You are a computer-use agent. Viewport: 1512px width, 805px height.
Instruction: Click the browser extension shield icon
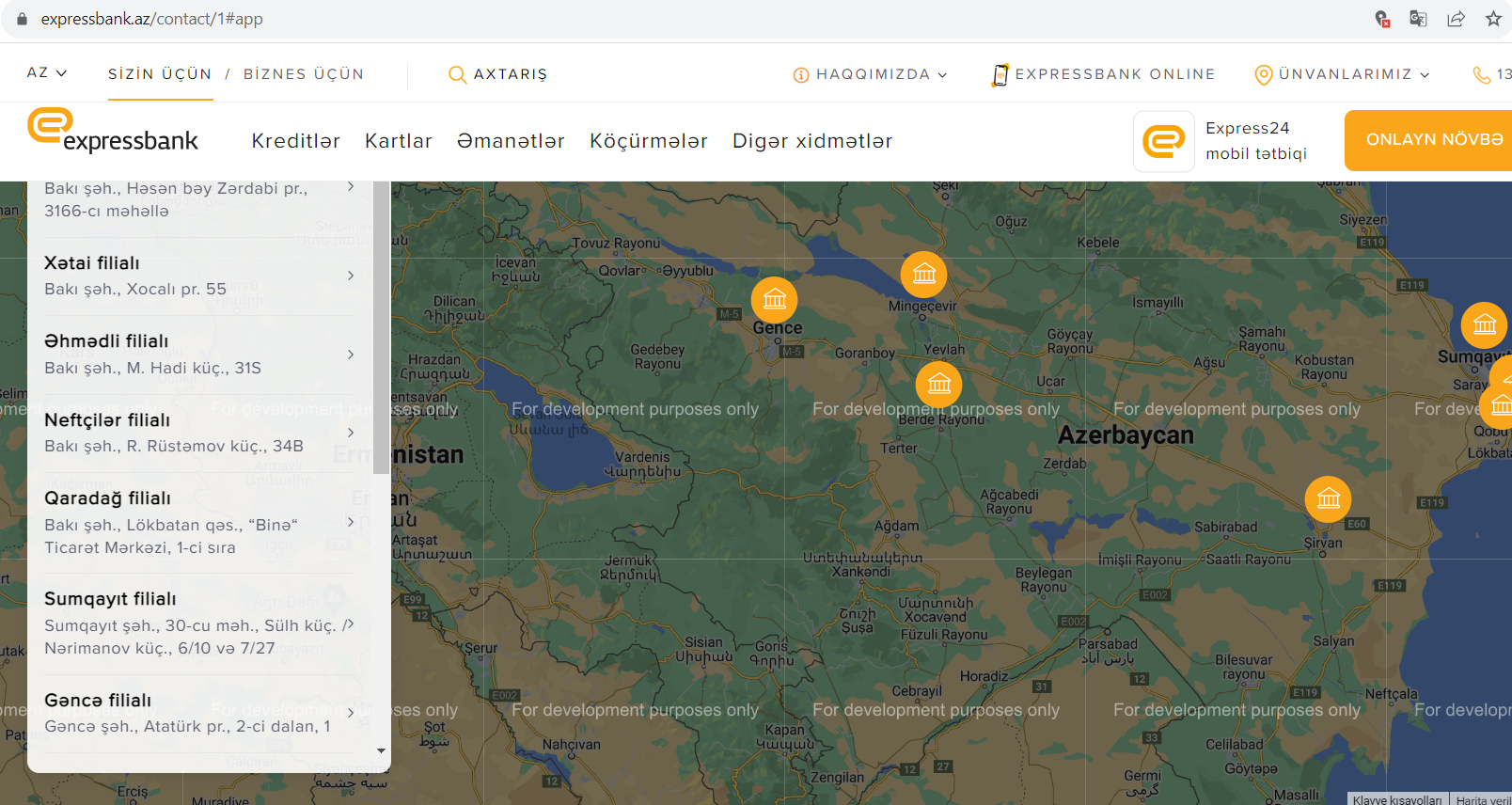point(1382,19)
